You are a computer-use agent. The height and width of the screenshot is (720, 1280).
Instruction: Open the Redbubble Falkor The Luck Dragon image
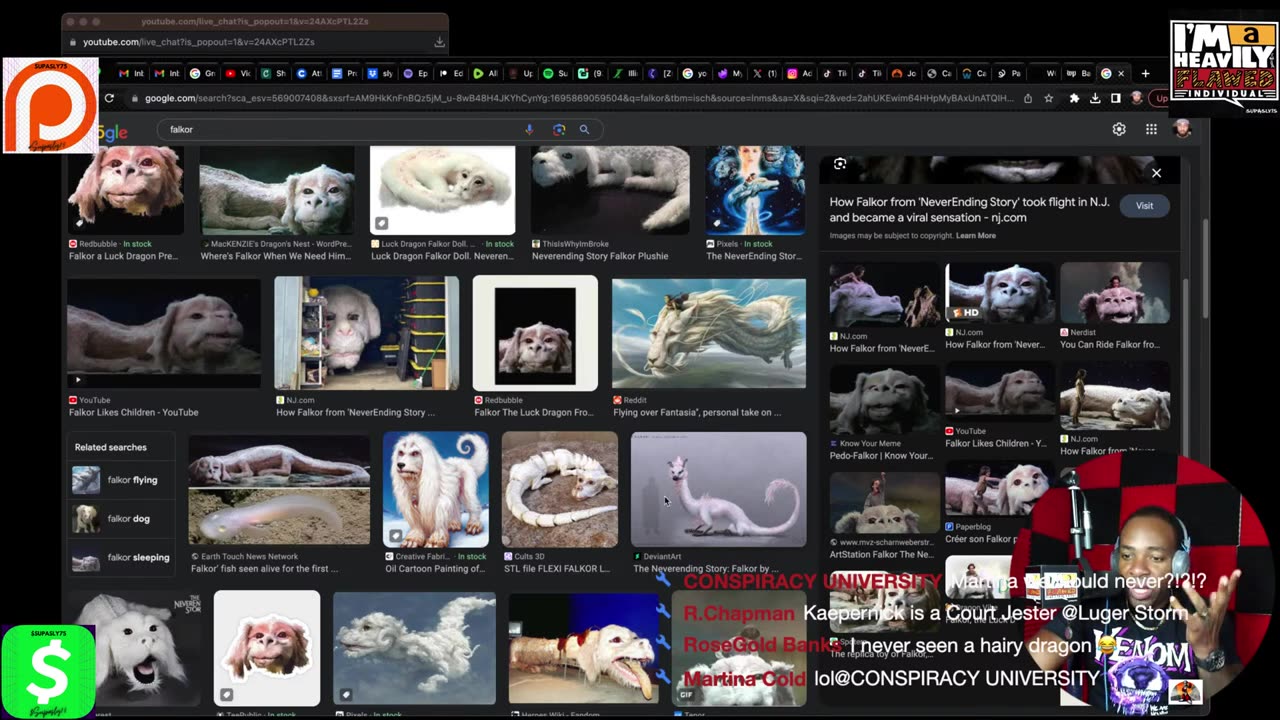click(x=535, y=333)
